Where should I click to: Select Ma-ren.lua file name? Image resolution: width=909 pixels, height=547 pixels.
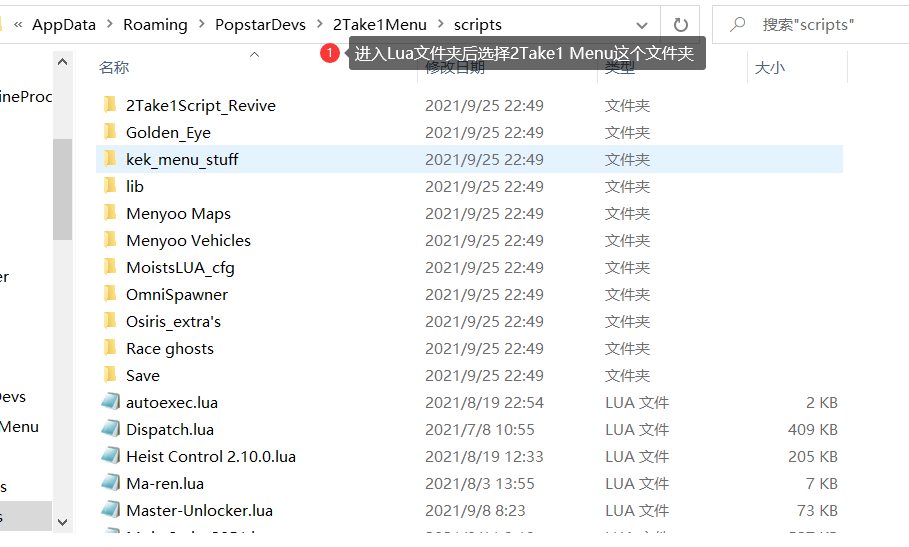click(165, 484)
